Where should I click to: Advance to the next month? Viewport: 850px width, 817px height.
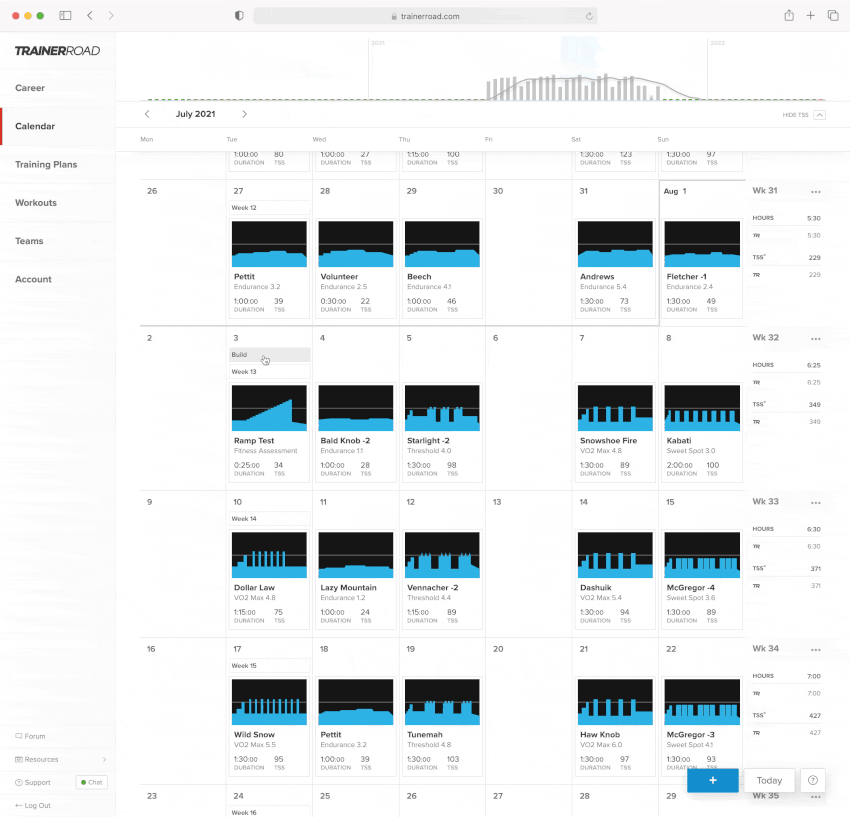pos(244,114)
